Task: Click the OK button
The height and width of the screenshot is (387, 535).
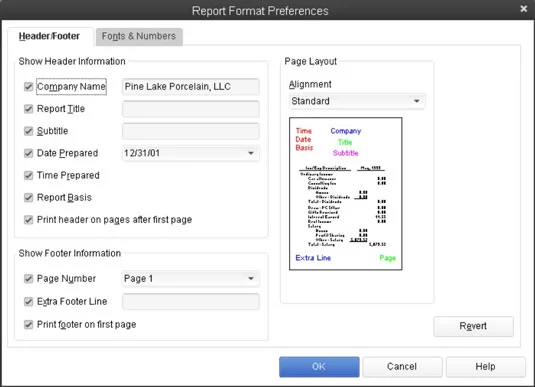Action: coord(319,367)
